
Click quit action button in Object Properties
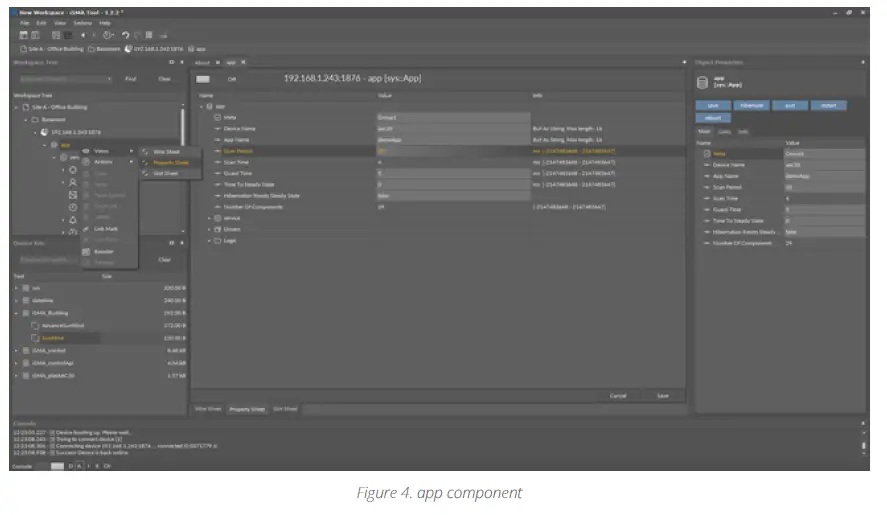click(790, 105)
